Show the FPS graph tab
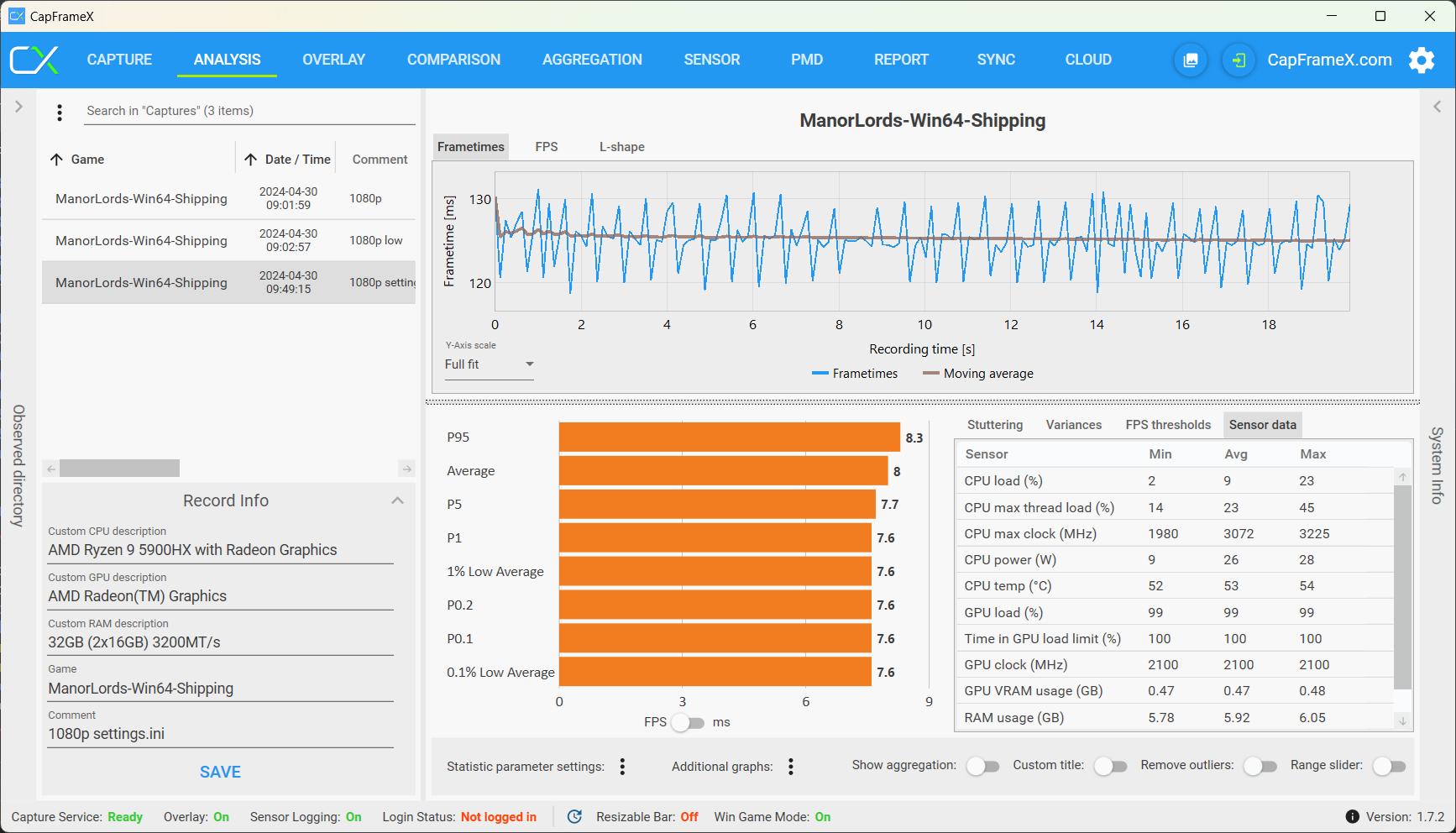 pos(547,147)
